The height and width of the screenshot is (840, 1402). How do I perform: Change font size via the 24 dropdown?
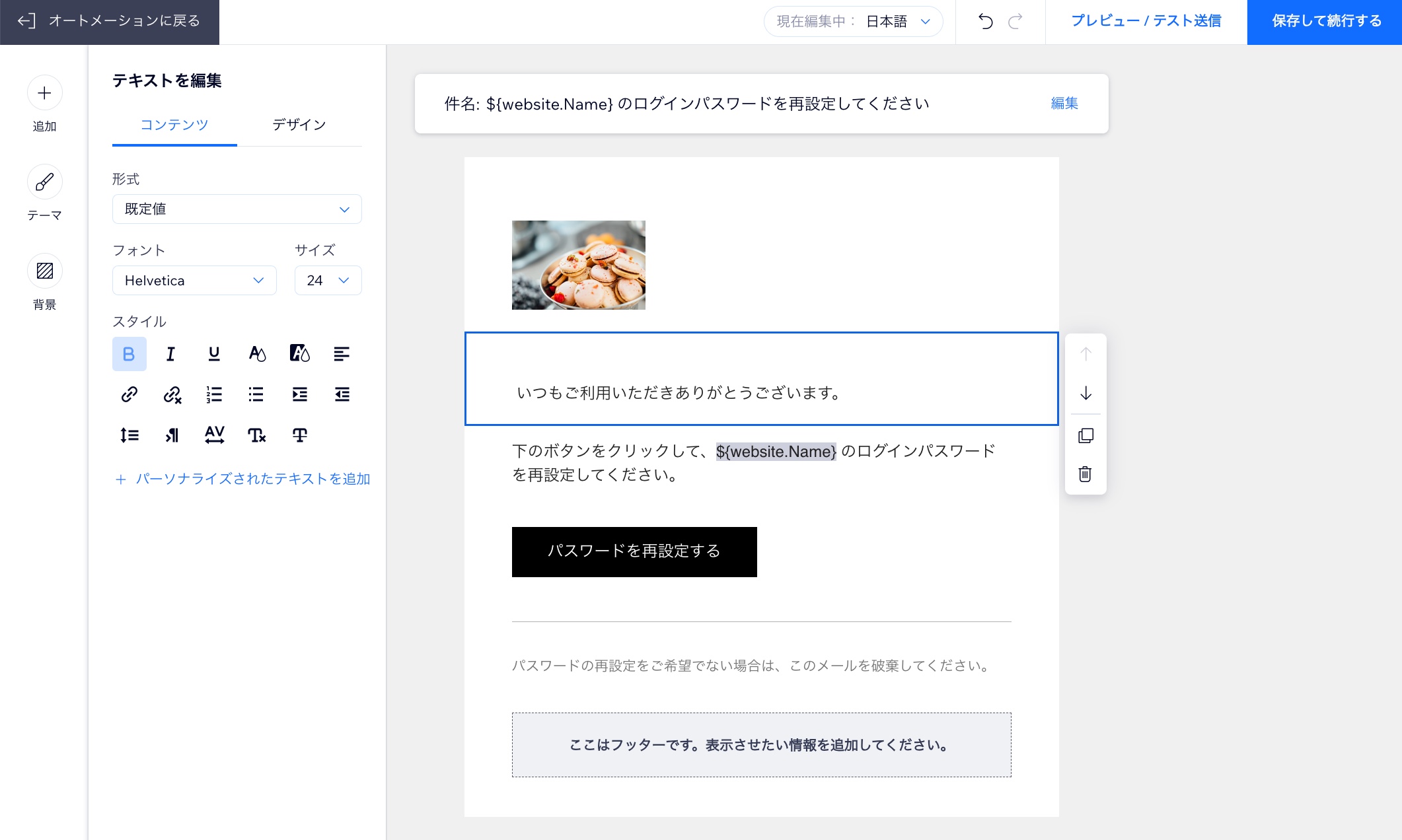(x=328, y=280)
